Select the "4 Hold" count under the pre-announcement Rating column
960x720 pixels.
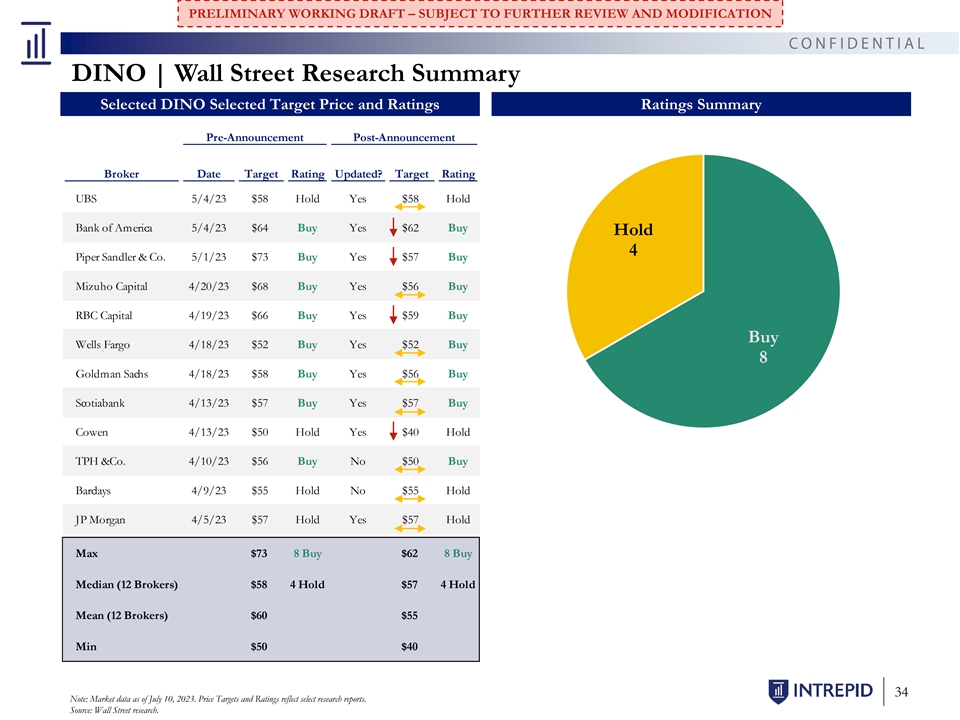[x=307, y=585]
